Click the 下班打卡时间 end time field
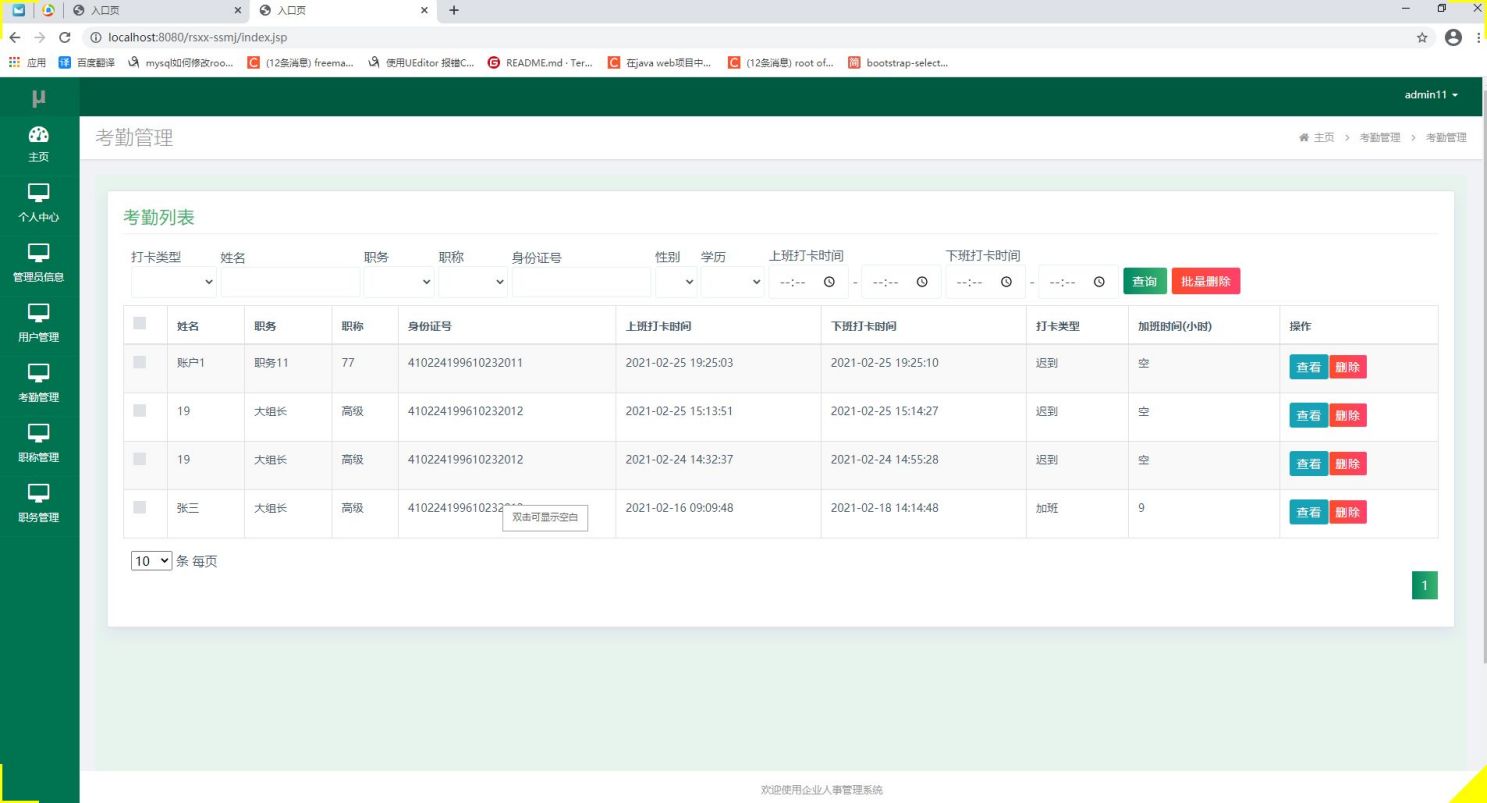This screenshot has height=803, width=1487. [1078, 282]
